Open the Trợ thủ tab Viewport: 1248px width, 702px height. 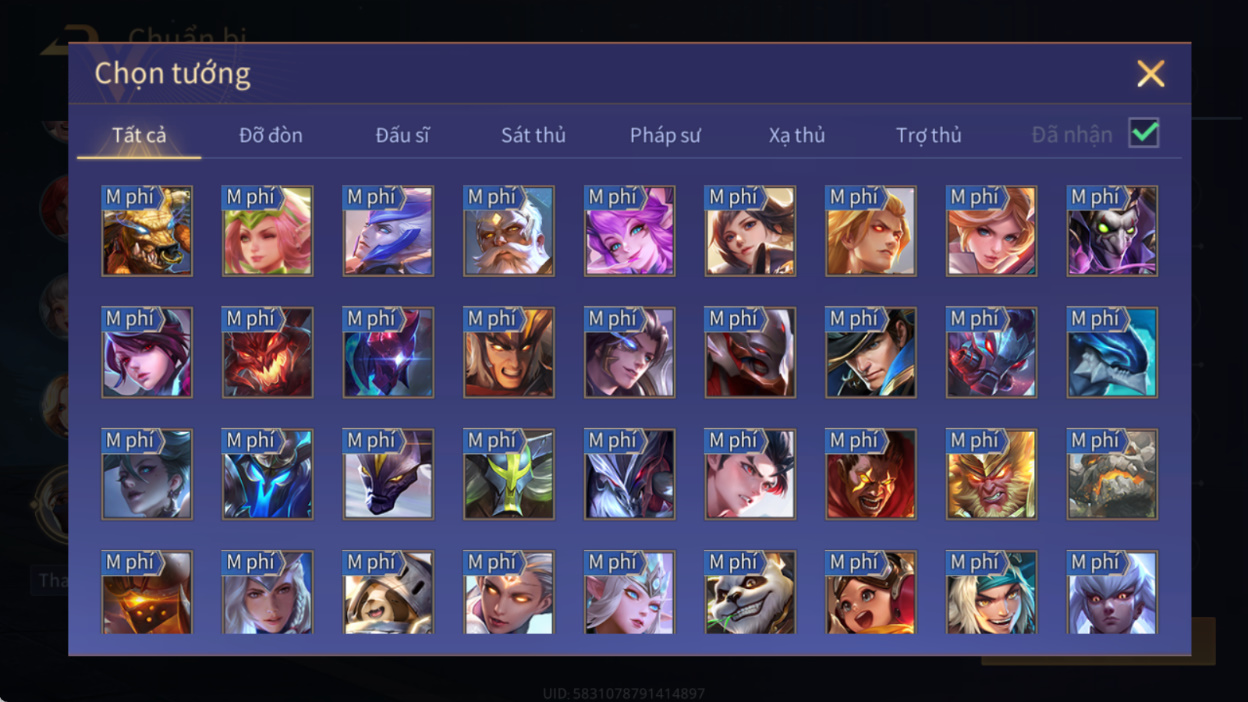pyautogui.click(x=929, y=135)
